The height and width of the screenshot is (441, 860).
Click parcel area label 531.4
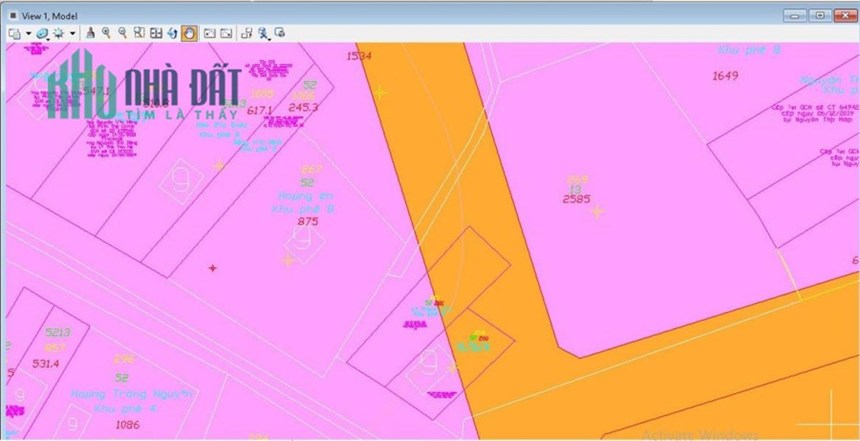pyautogui.click(x=46, y=364)
